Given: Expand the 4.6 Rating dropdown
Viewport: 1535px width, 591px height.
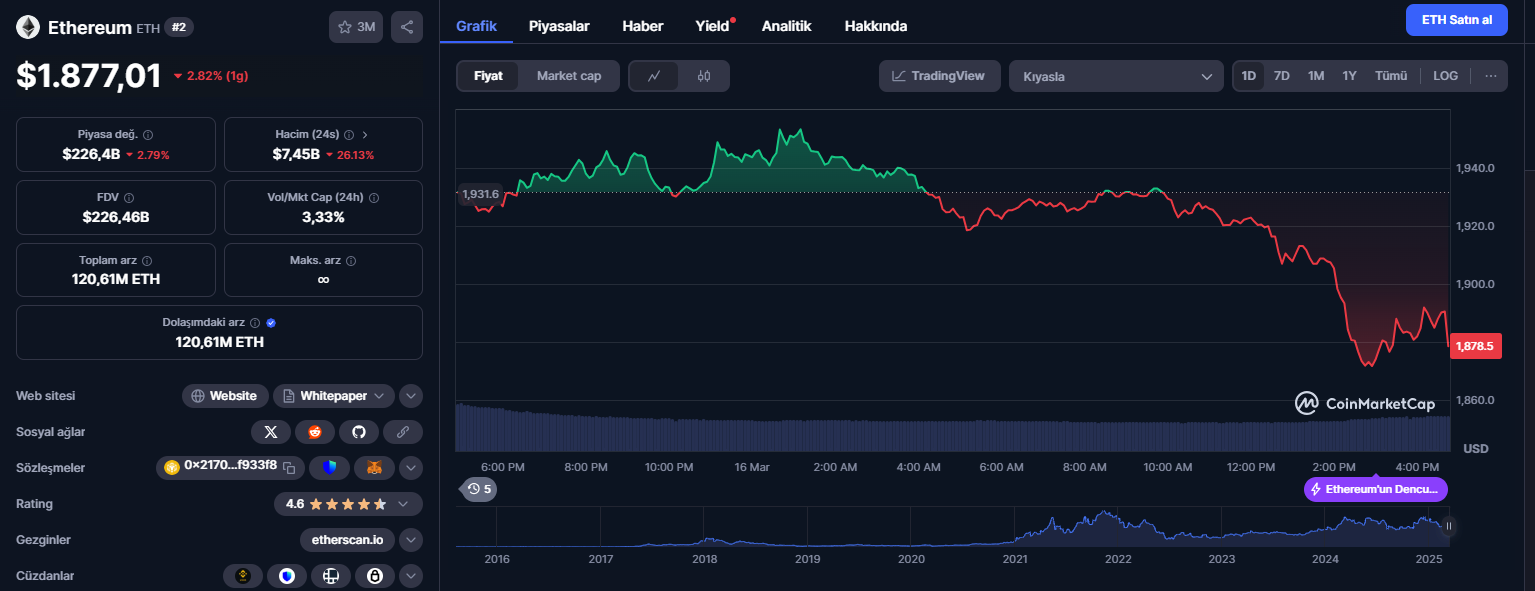Looking at the screenshot, I should pyautogui.click(x=348, y=504).
